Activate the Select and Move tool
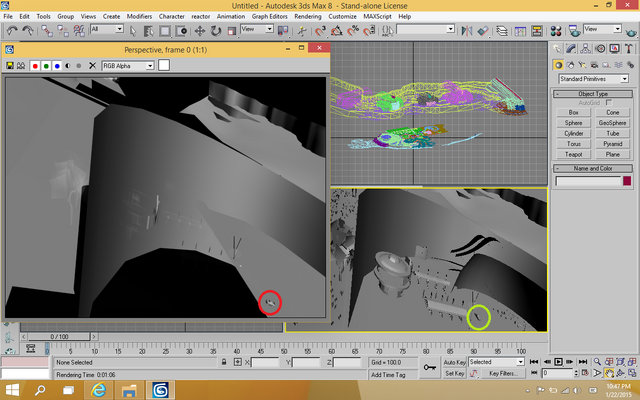 point(200,31)
